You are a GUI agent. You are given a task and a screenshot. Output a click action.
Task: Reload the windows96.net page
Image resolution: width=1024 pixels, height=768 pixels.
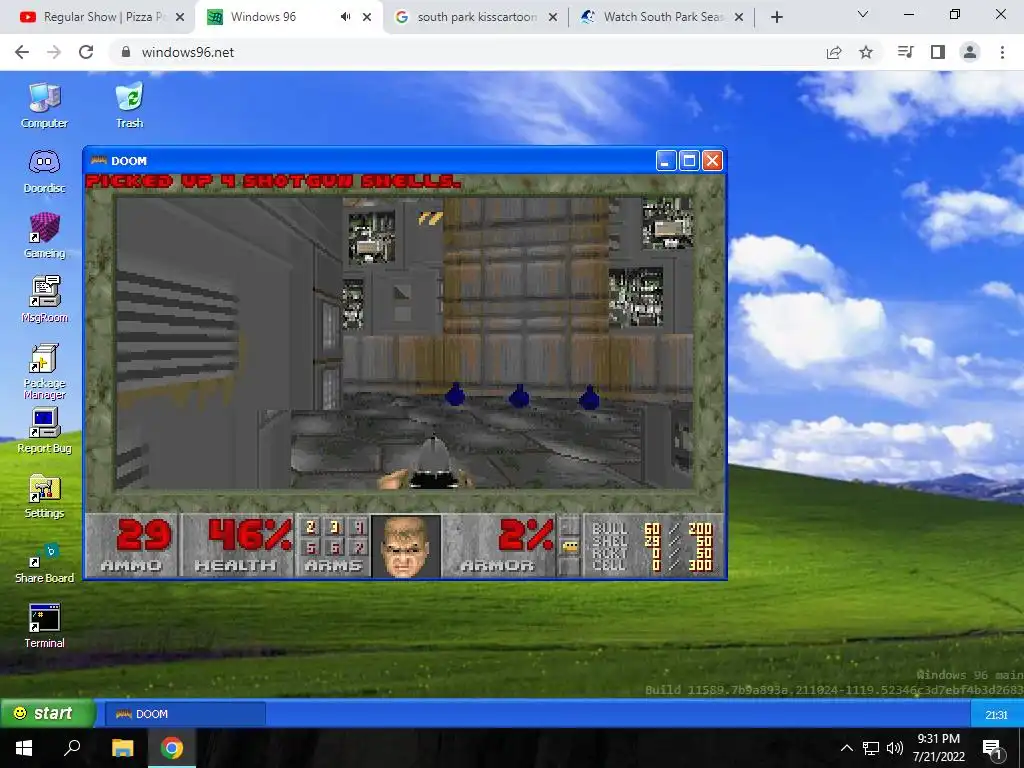click(86, 52)
